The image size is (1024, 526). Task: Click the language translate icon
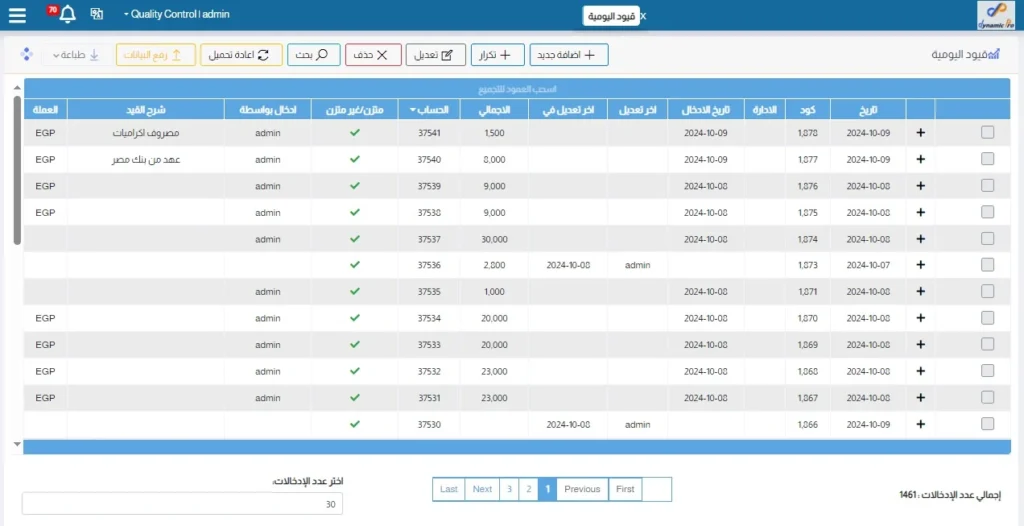[97, 15]
